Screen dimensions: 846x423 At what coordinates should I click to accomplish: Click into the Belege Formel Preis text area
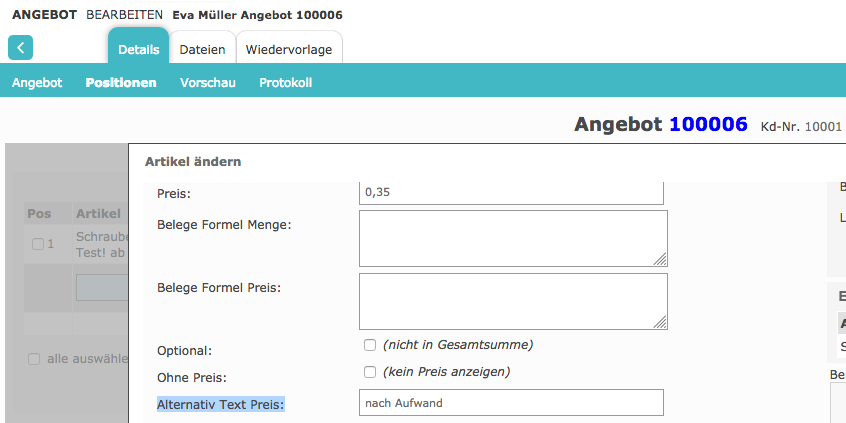click(510, 300)
